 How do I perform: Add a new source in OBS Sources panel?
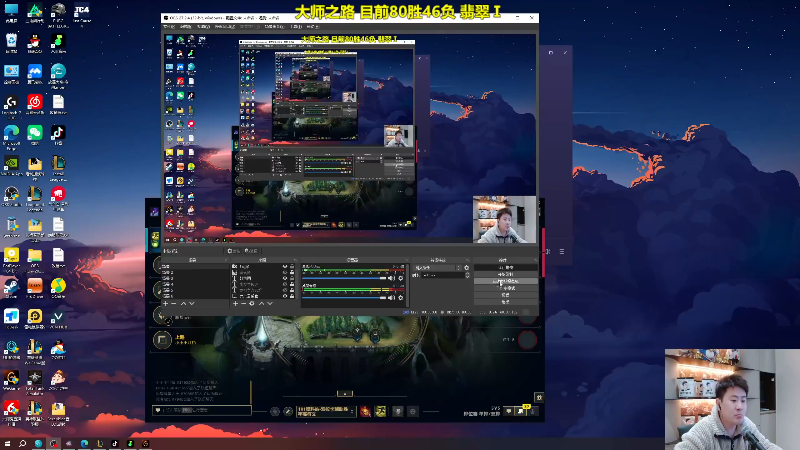[235, 304]
